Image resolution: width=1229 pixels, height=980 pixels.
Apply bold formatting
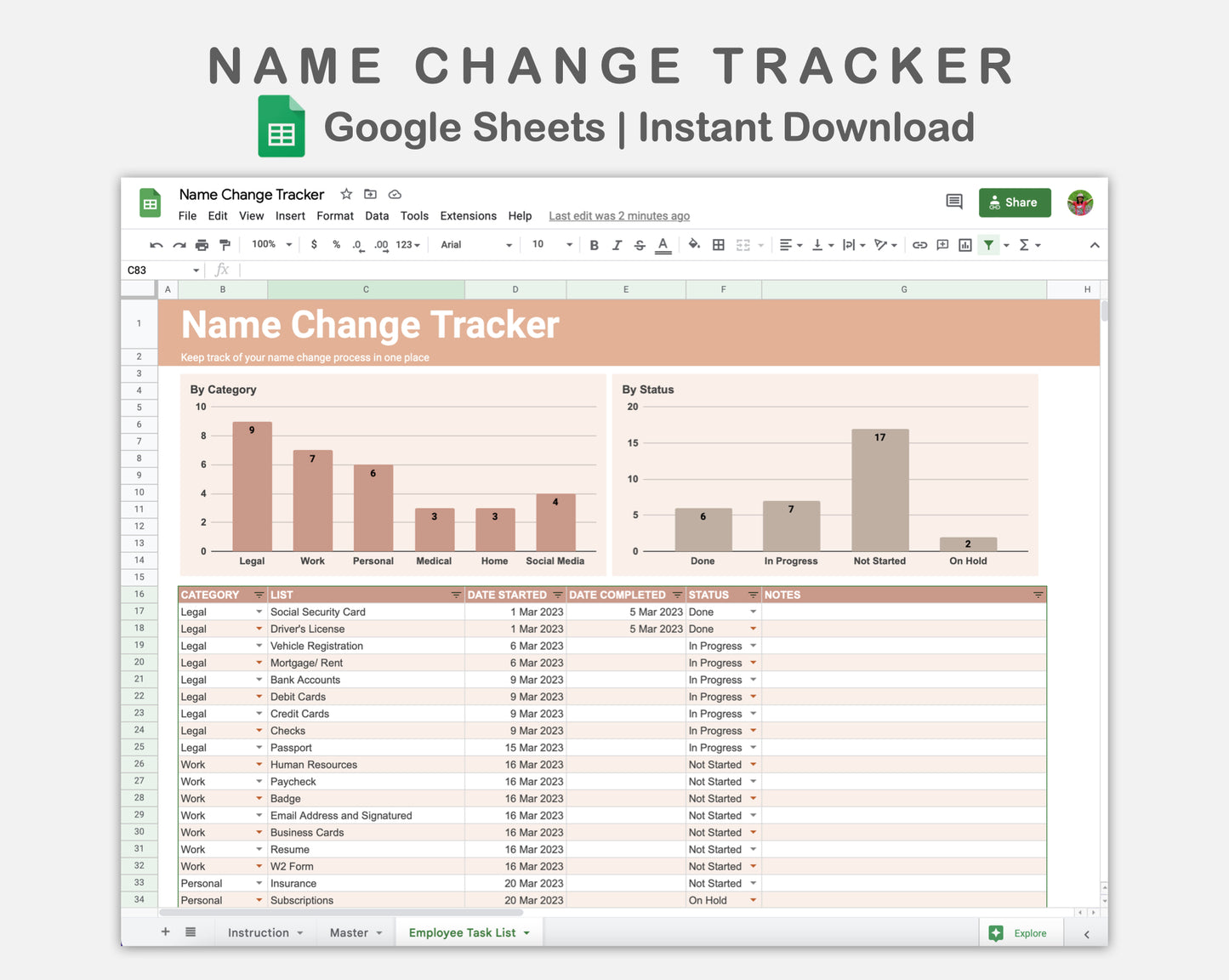(x=594, y=244)
